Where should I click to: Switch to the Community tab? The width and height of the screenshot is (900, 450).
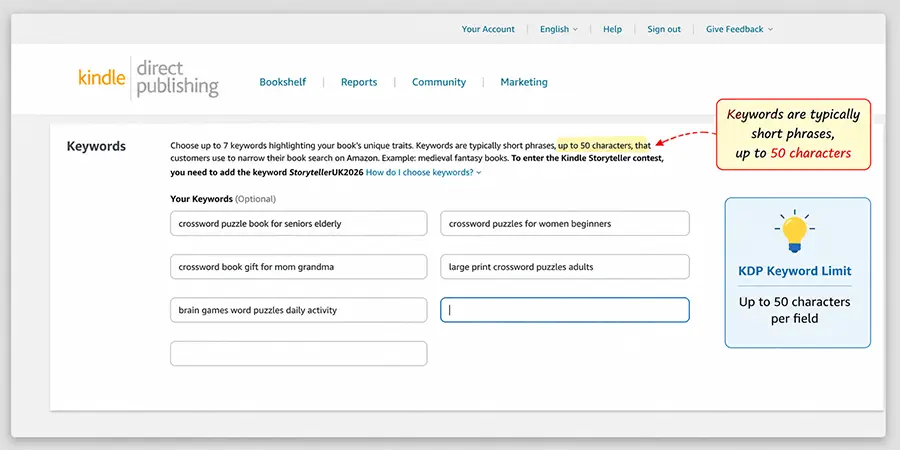pos(439,82)
